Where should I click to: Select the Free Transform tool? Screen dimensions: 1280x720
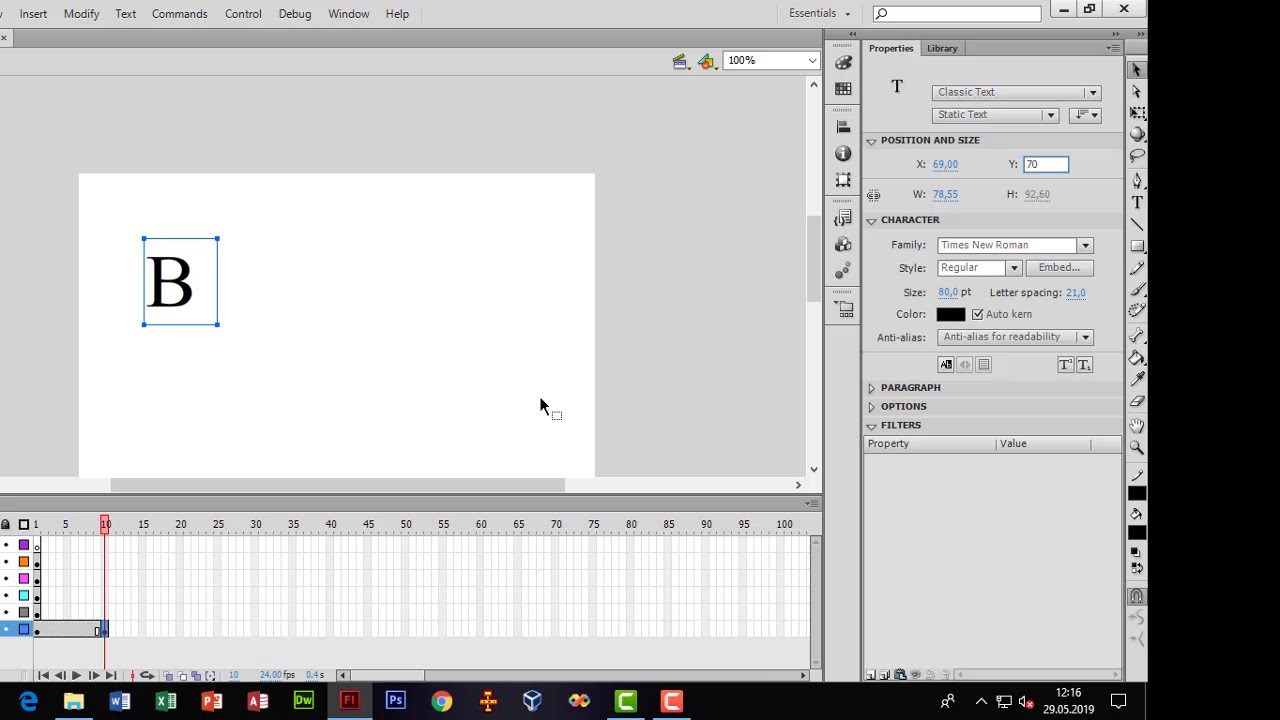[x=1137, y=113]
